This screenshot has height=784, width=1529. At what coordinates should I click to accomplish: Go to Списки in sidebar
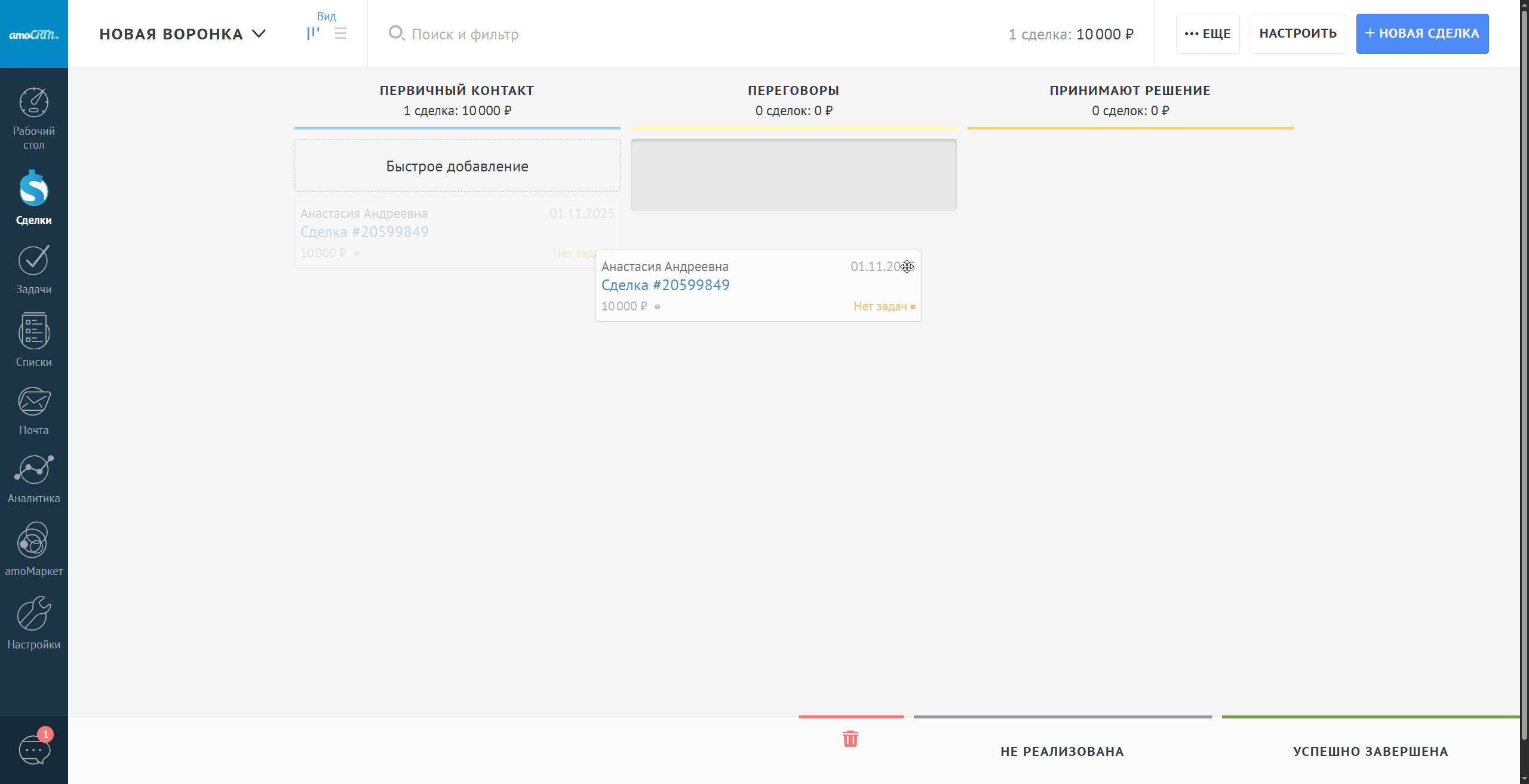tap(33, 339)
